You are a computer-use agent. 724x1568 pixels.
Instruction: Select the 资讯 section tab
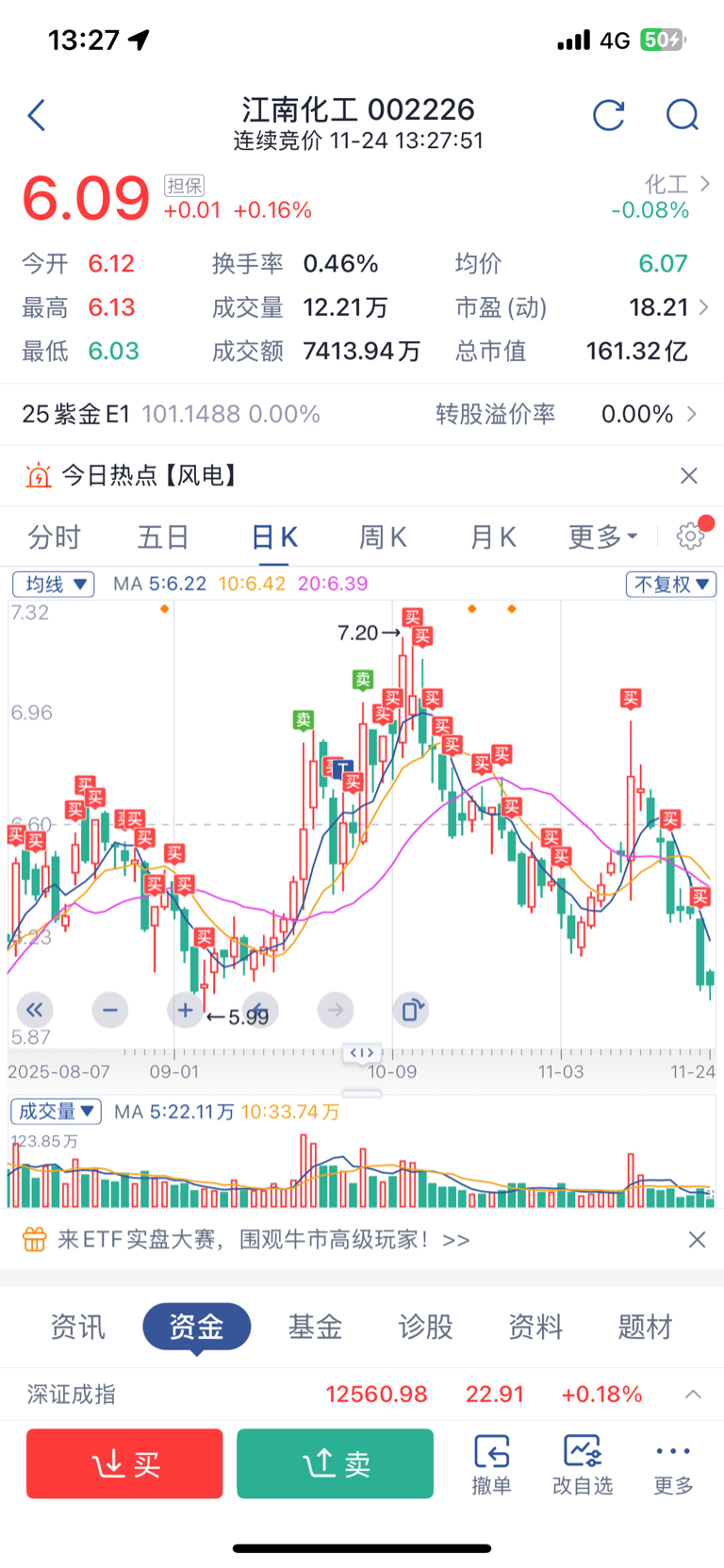pos(77,1328)
